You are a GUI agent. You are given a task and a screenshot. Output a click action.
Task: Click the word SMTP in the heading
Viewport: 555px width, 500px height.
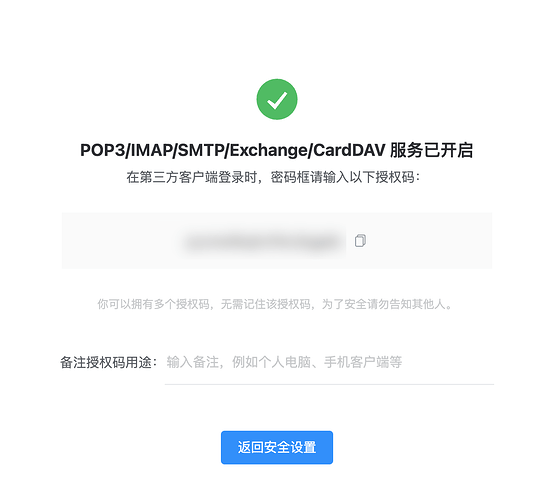pyautogui.click(x=201, y=150)
